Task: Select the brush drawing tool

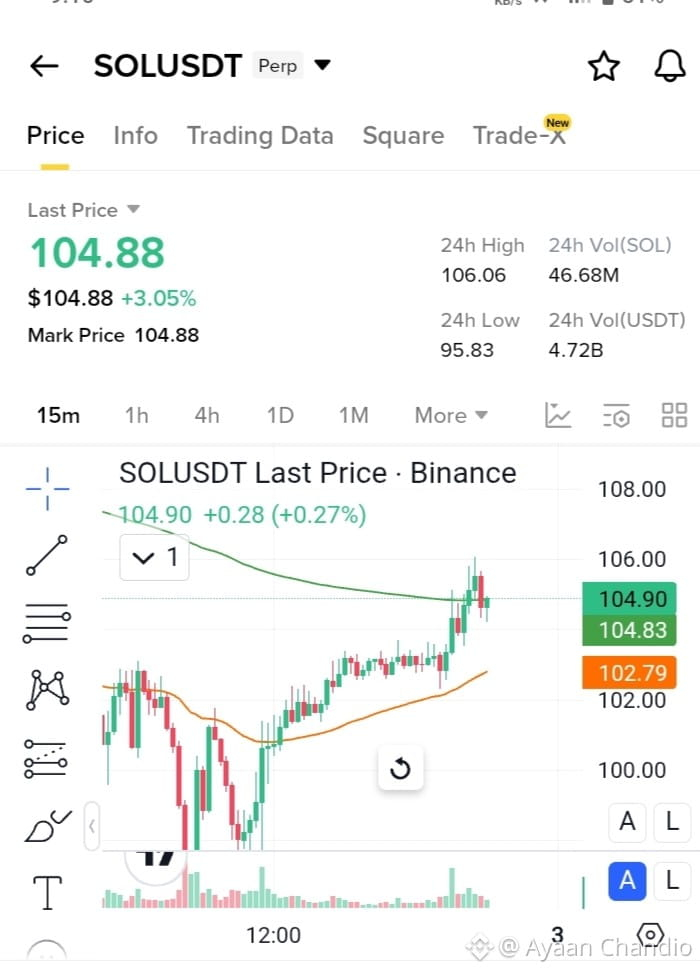Action: (x=48, y=826)
